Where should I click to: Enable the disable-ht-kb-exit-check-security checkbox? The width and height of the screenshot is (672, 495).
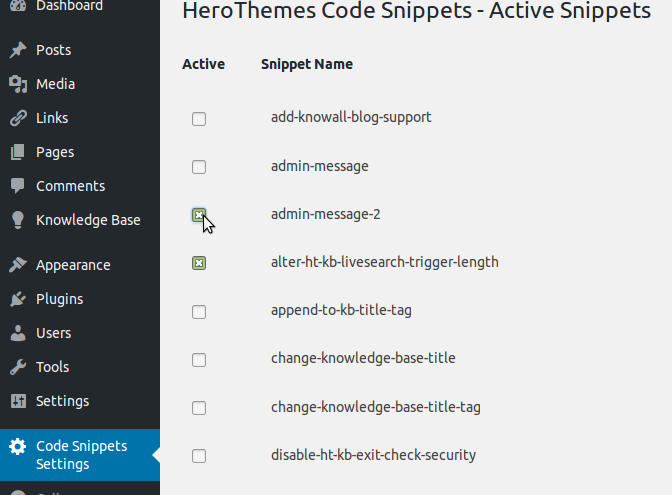coord(199,456)
